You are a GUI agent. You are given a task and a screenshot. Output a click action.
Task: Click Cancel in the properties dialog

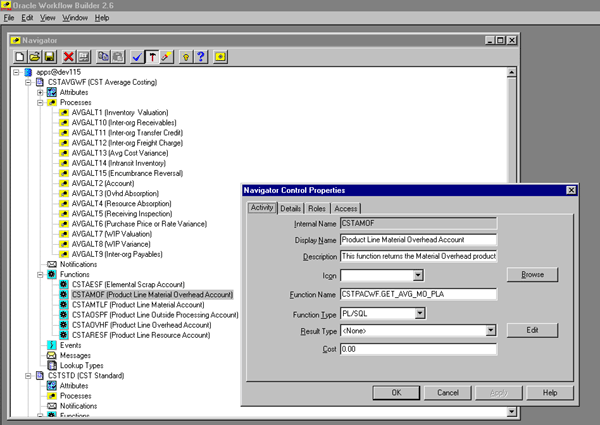[448, 393]
